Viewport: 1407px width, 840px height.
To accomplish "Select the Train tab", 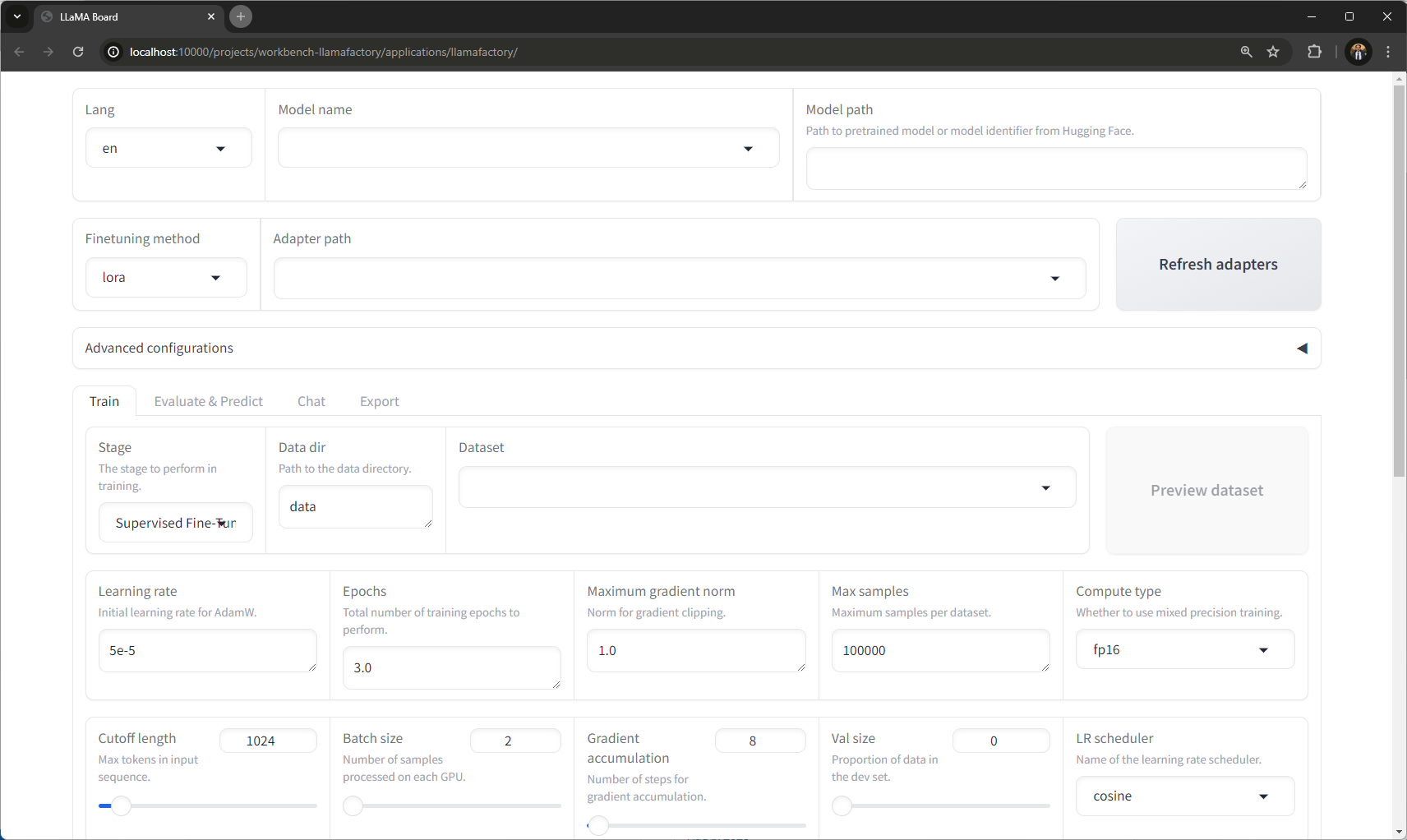I will point(104,401).
